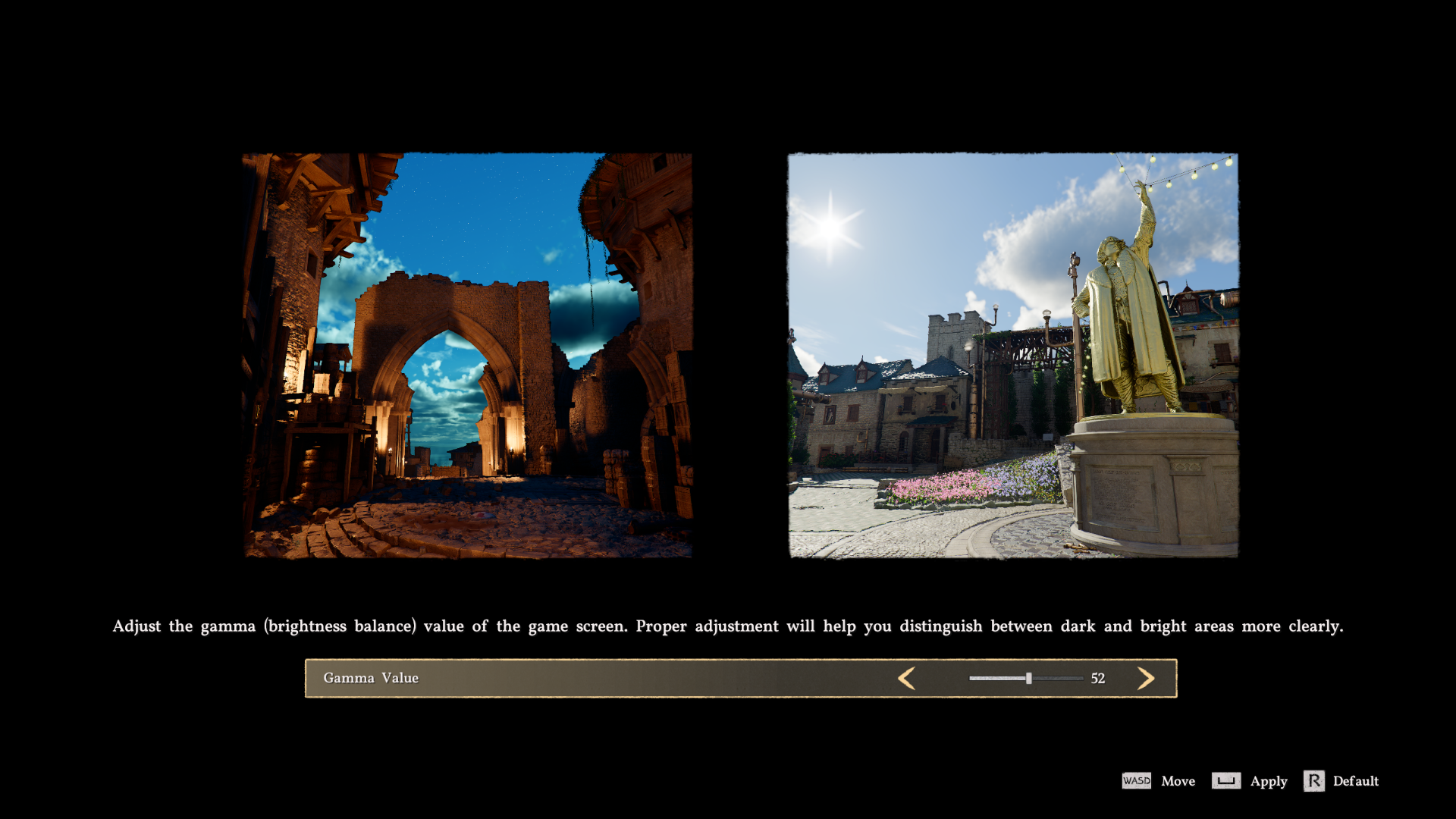Click the R key icon beside Default

[x=1313, y=780]
